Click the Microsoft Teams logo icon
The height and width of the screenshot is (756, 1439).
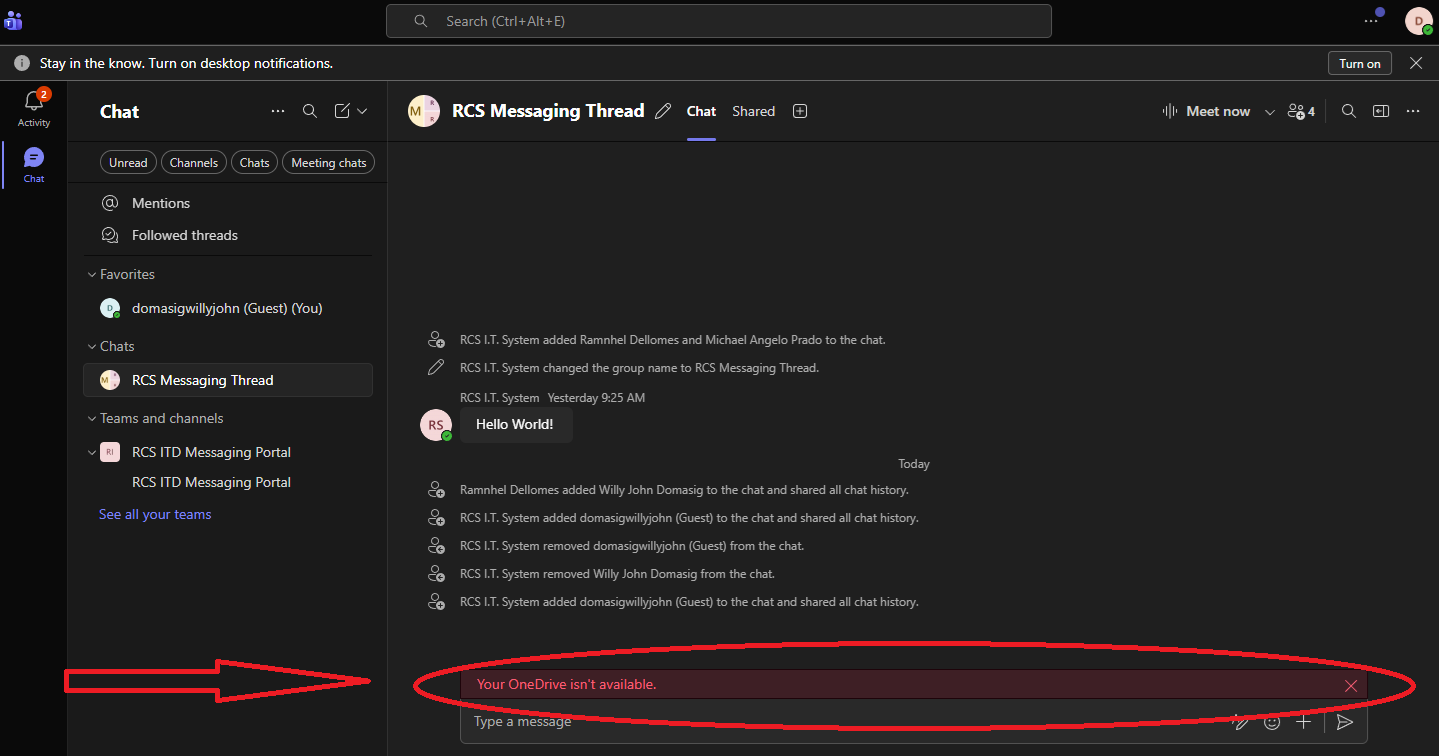point(13,20)
